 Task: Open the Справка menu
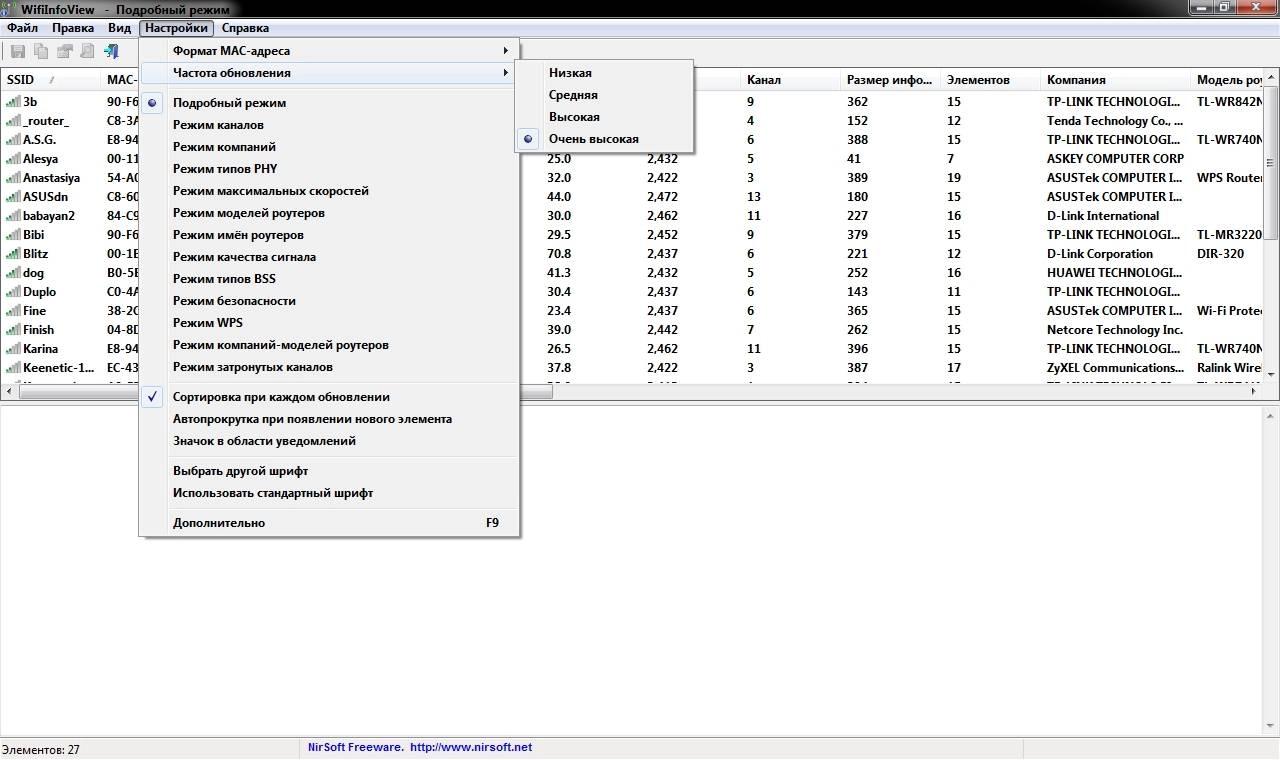(245, 28)
